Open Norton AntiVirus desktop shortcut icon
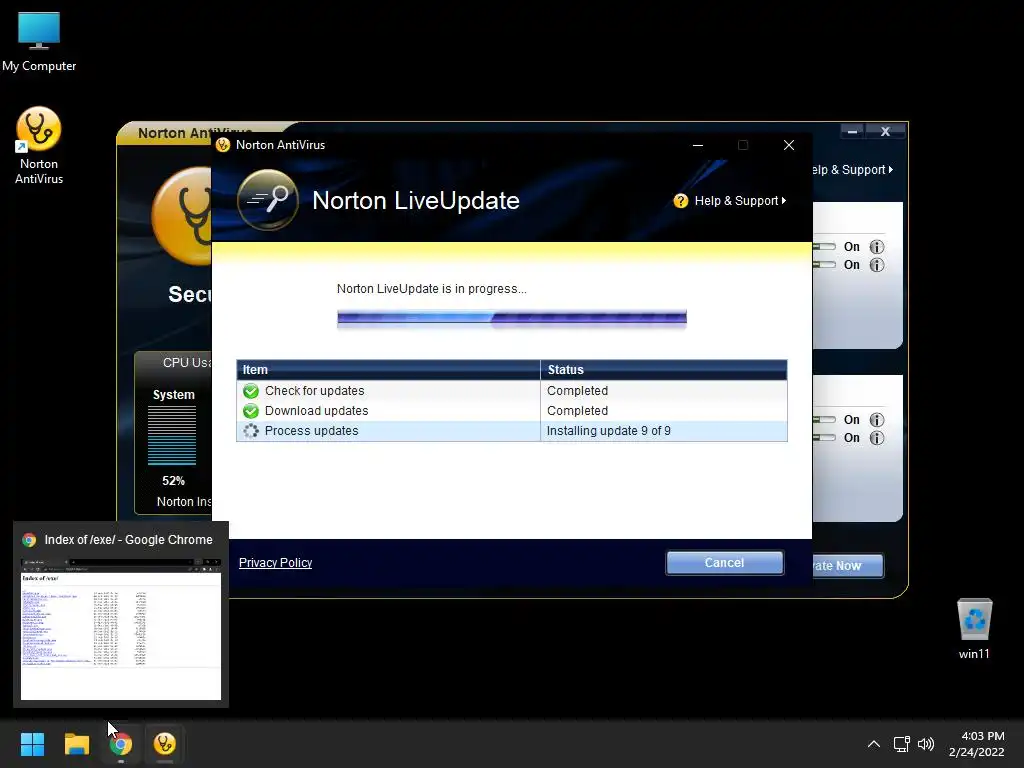The image size is (1024, 768). click(39, 129)
